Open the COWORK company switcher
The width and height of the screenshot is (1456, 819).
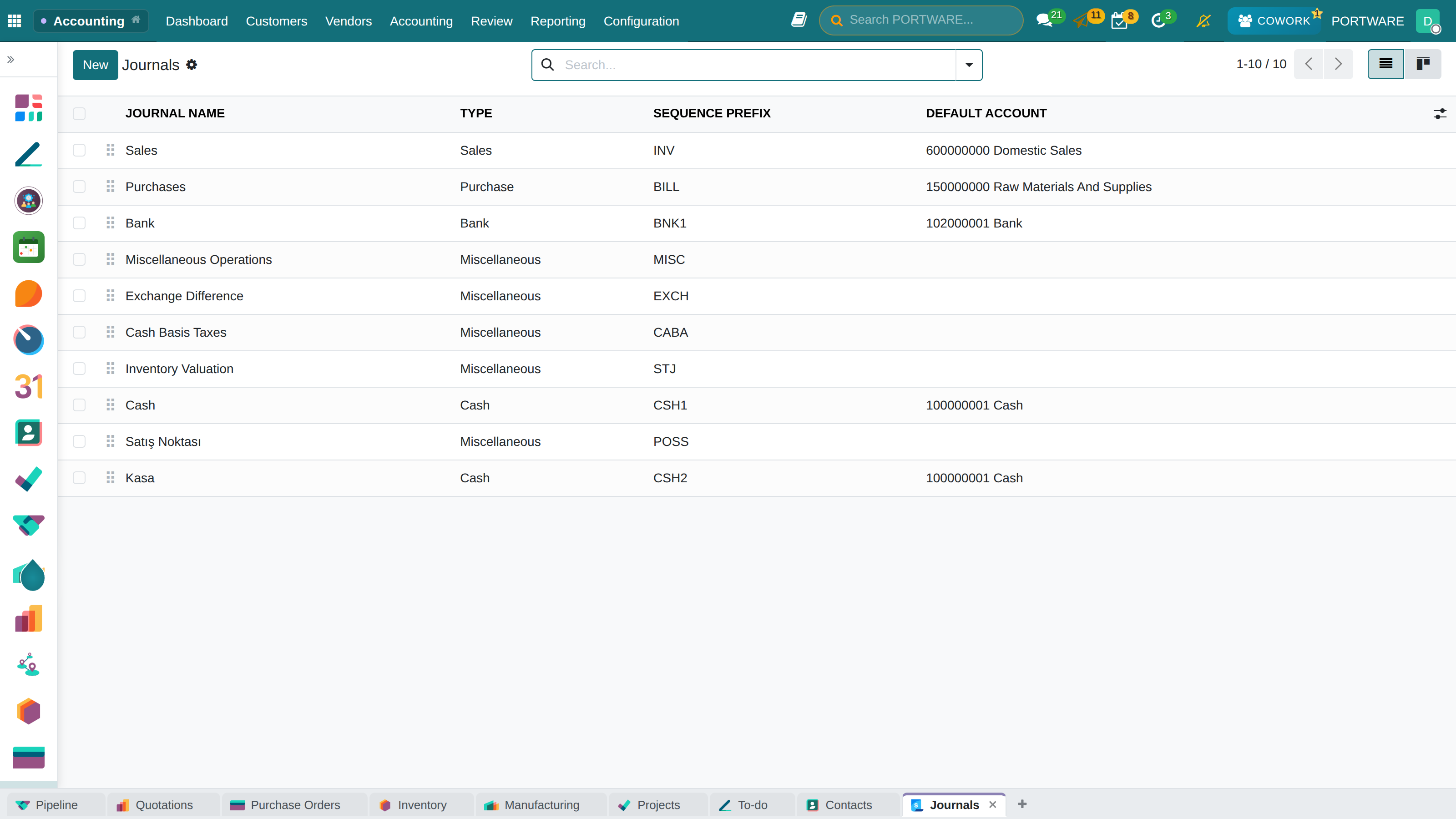click(x=1274, y=21)
